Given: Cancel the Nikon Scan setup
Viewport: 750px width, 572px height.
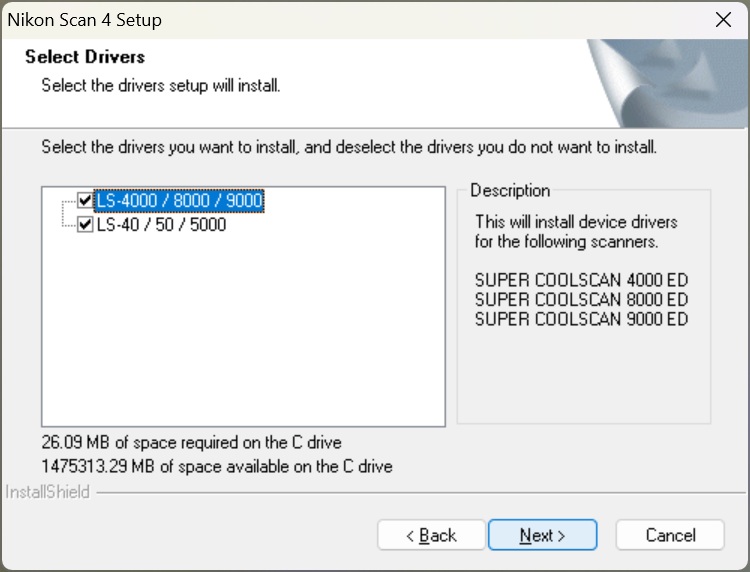Looking at the screenshot, I should click(x=669, y=535).
